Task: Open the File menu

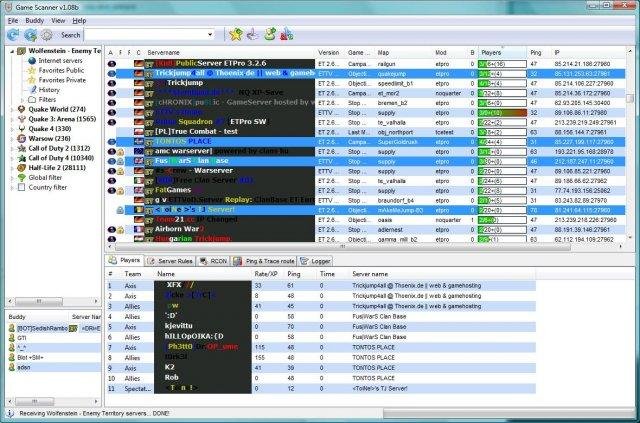Action: click(x=13, y=20)
